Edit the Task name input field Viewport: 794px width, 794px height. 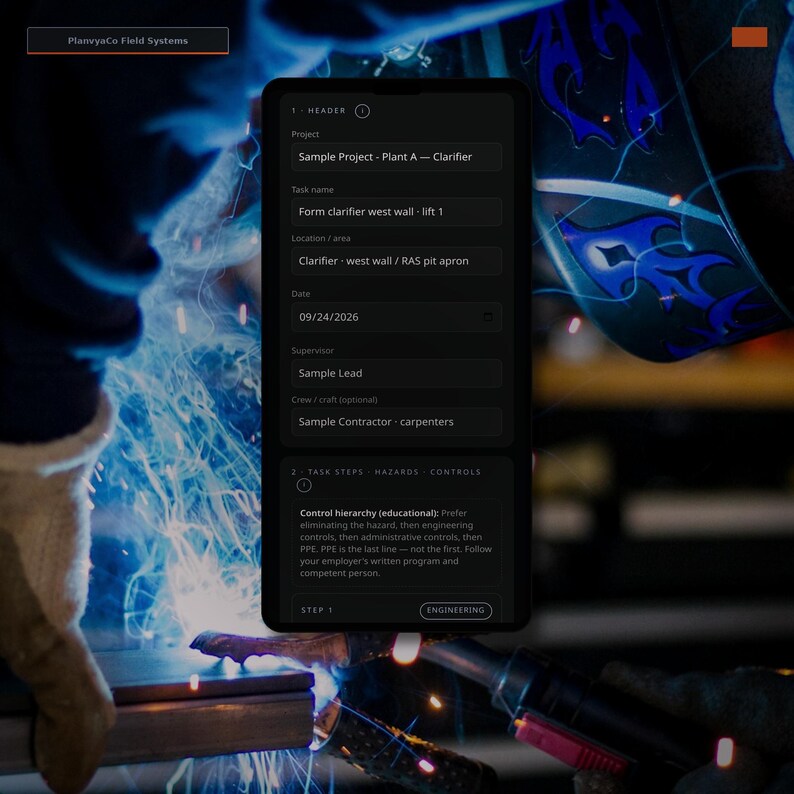click(396, 212)
